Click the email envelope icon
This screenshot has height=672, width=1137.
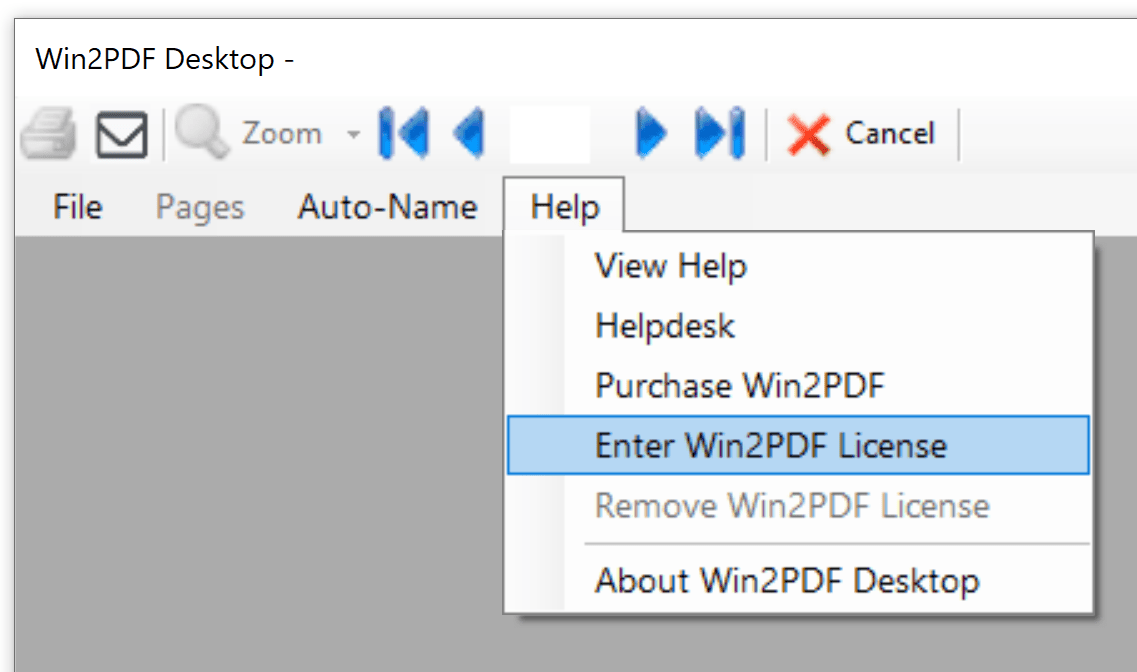coord(122,134)
